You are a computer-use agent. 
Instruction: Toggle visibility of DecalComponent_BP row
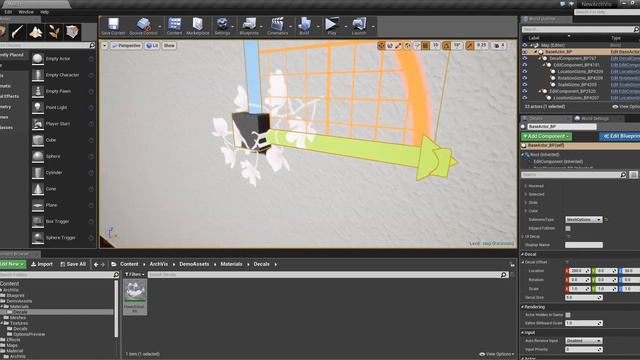(x=524, y=58)
